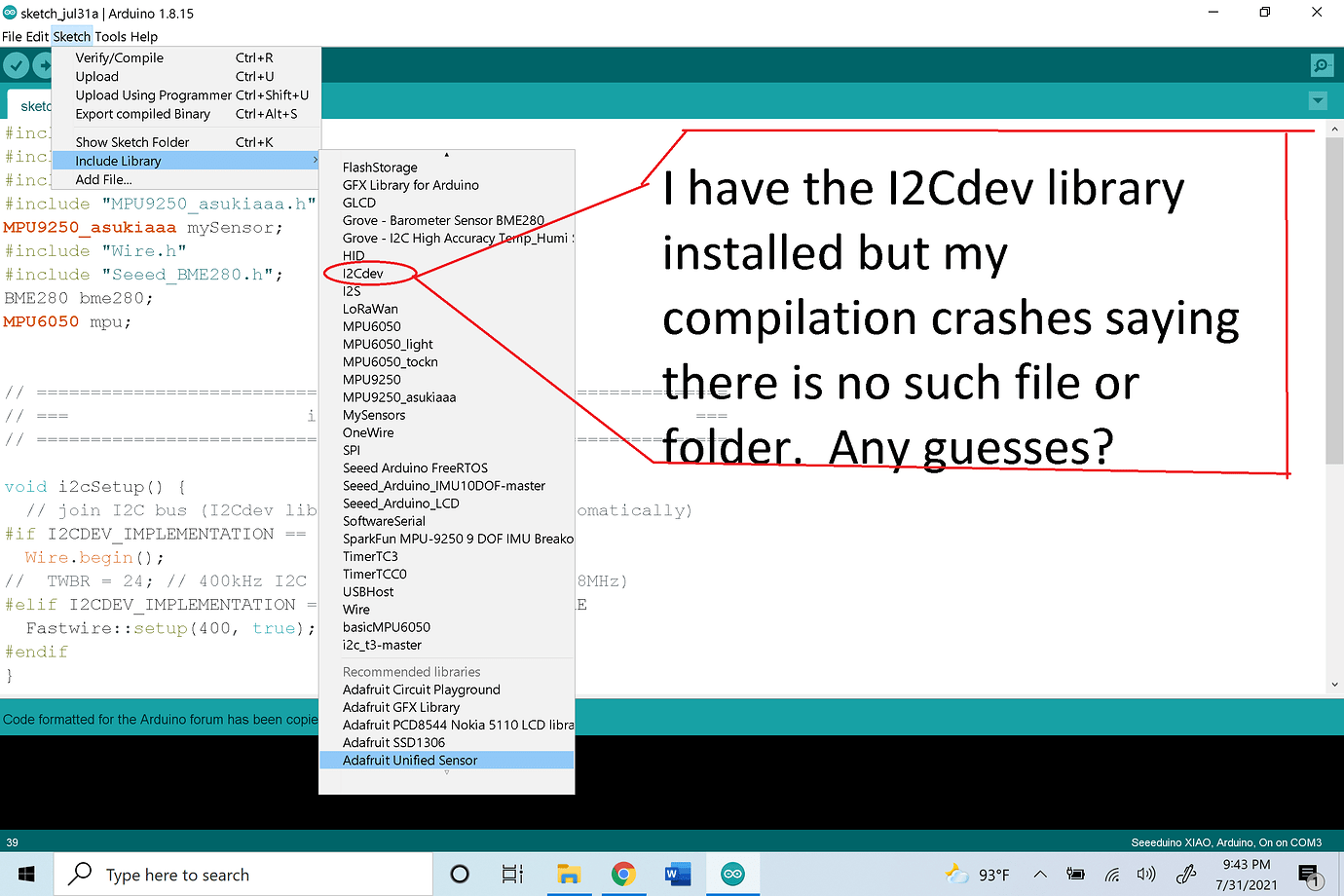This screenshot has width=1344, height=896.
Task: Click the Task View icon
Action: point(512,874)
